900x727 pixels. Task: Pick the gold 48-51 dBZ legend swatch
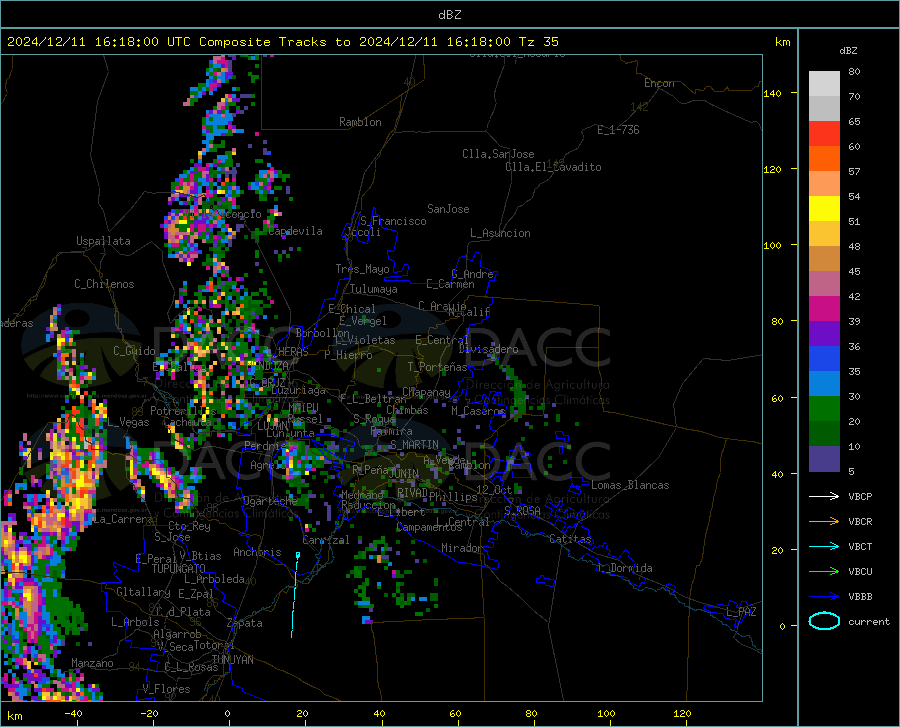point(824,234)
